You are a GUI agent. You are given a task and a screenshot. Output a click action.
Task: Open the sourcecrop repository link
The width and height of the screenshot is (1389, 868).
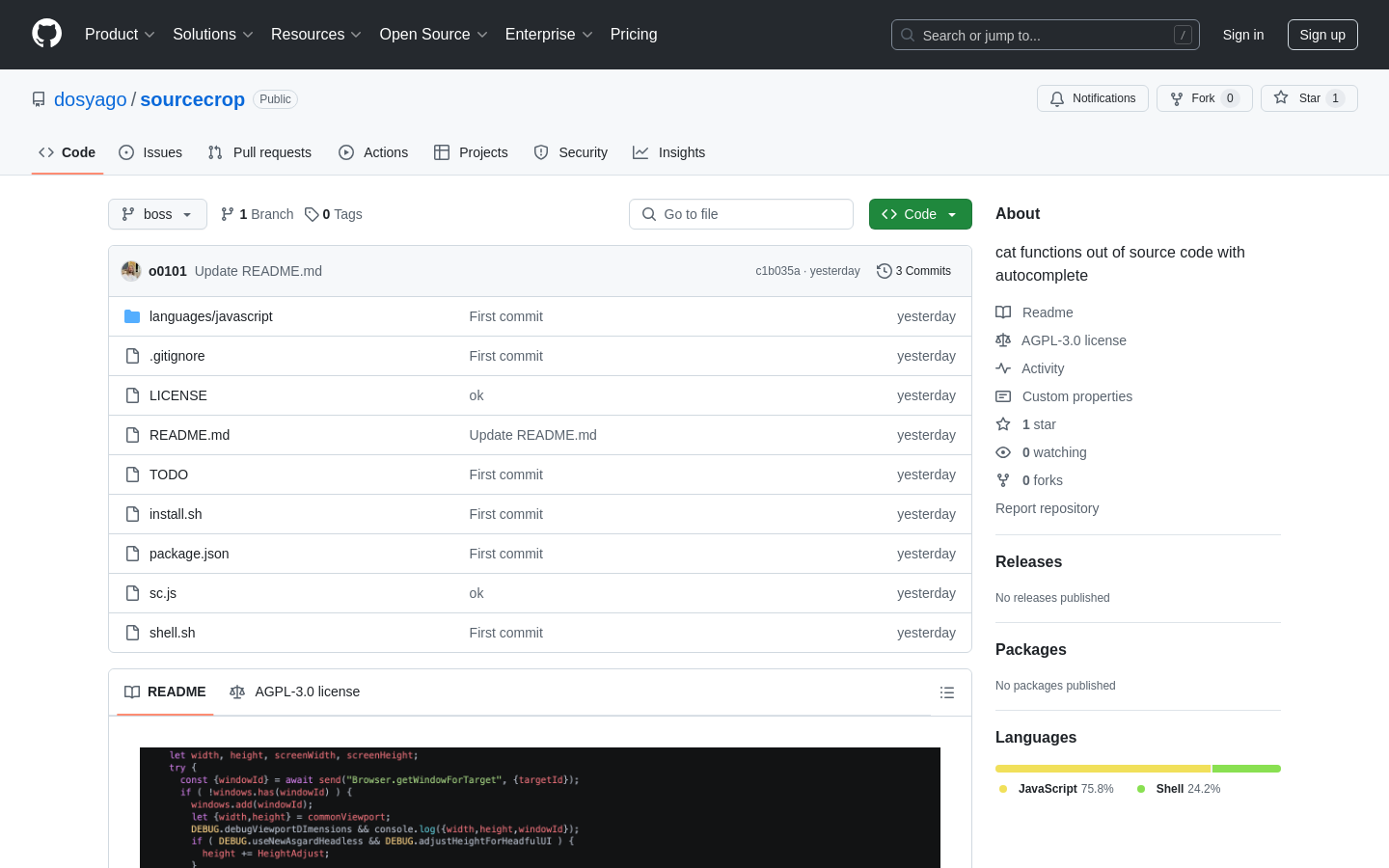[193, 99]
